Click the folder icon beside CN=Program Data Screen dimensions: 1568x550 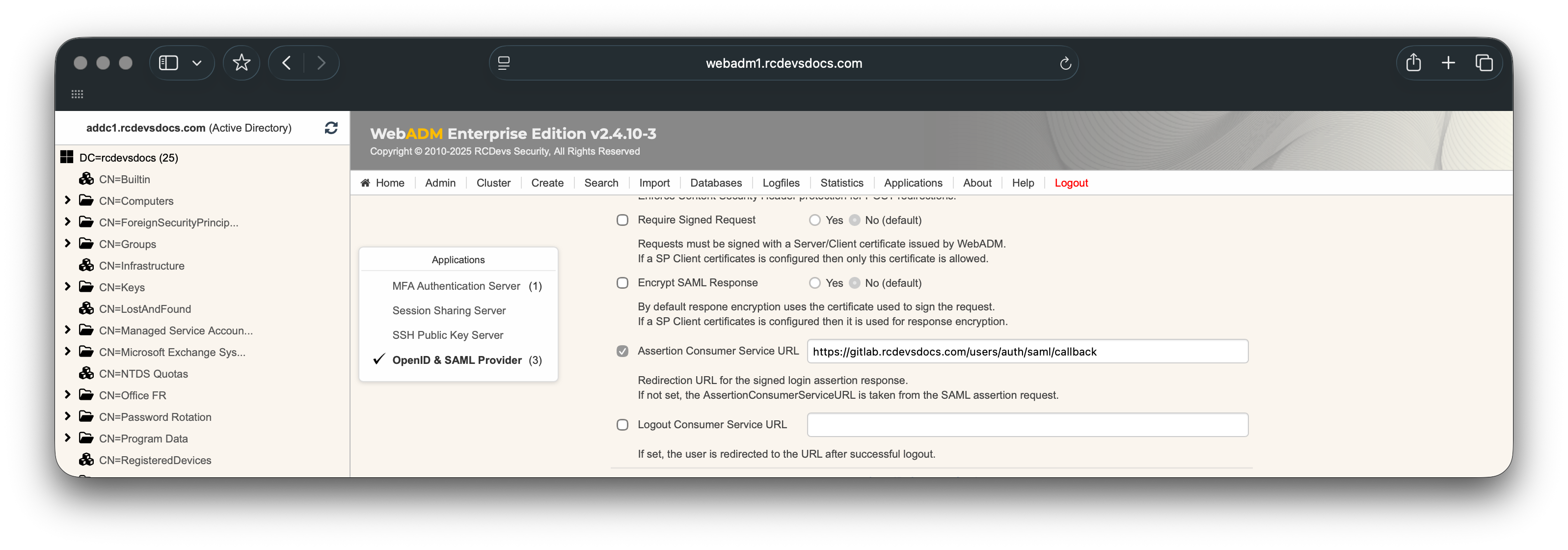coord(86,438)
